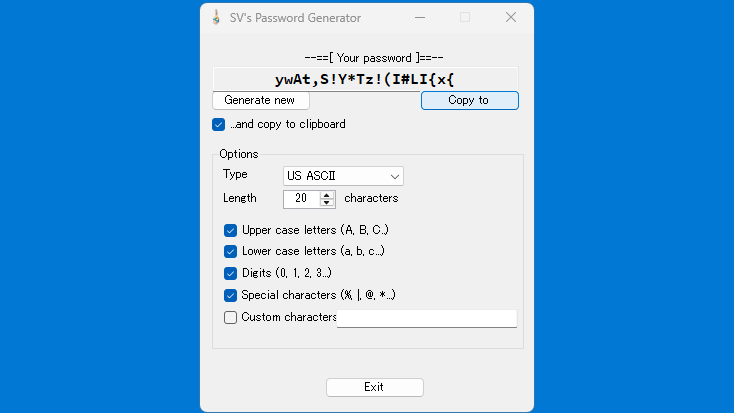Close the Password Generator window

pos(510,17)
